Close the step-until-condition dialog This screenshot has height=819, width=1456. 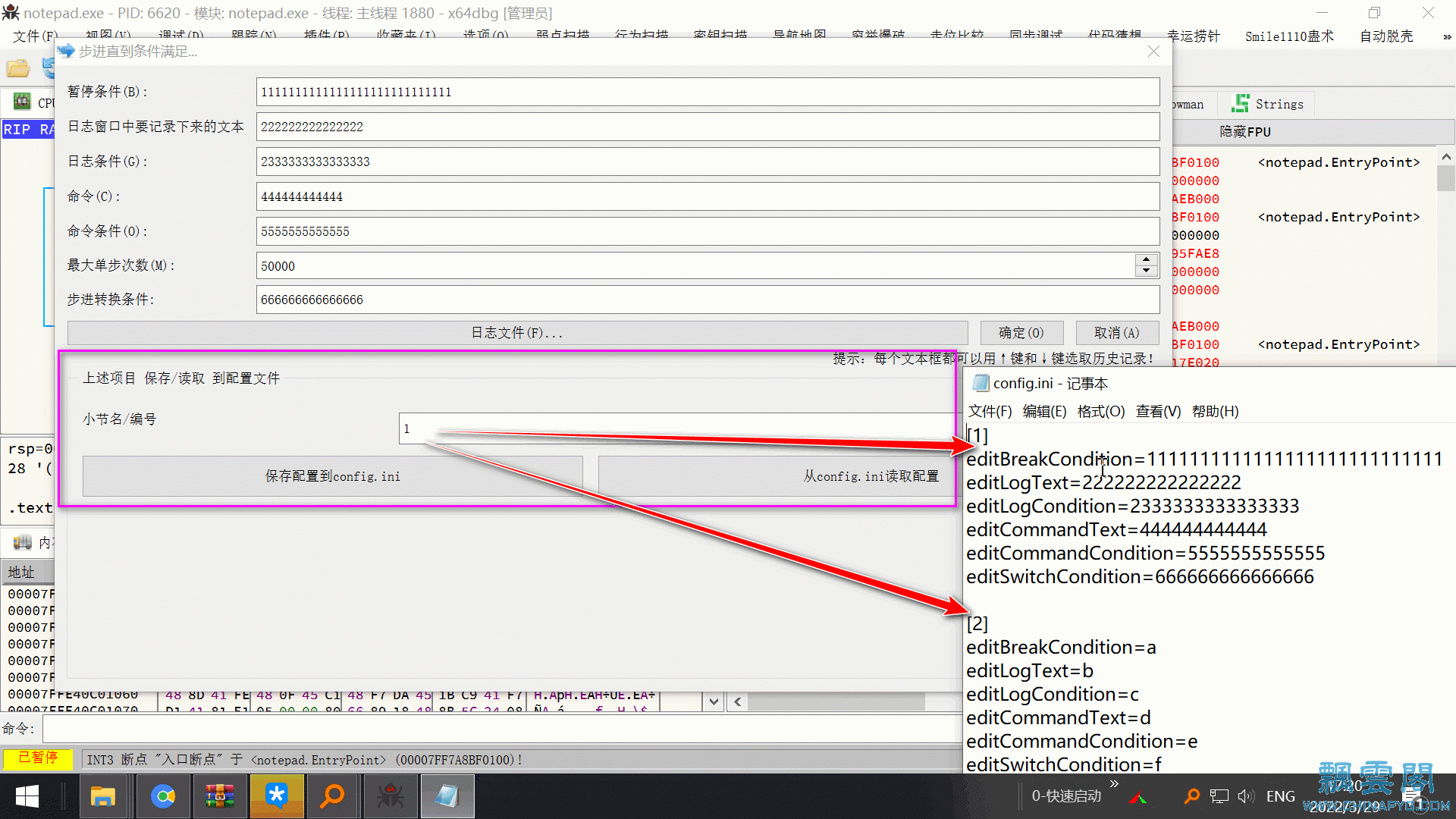click(1153, 51)
